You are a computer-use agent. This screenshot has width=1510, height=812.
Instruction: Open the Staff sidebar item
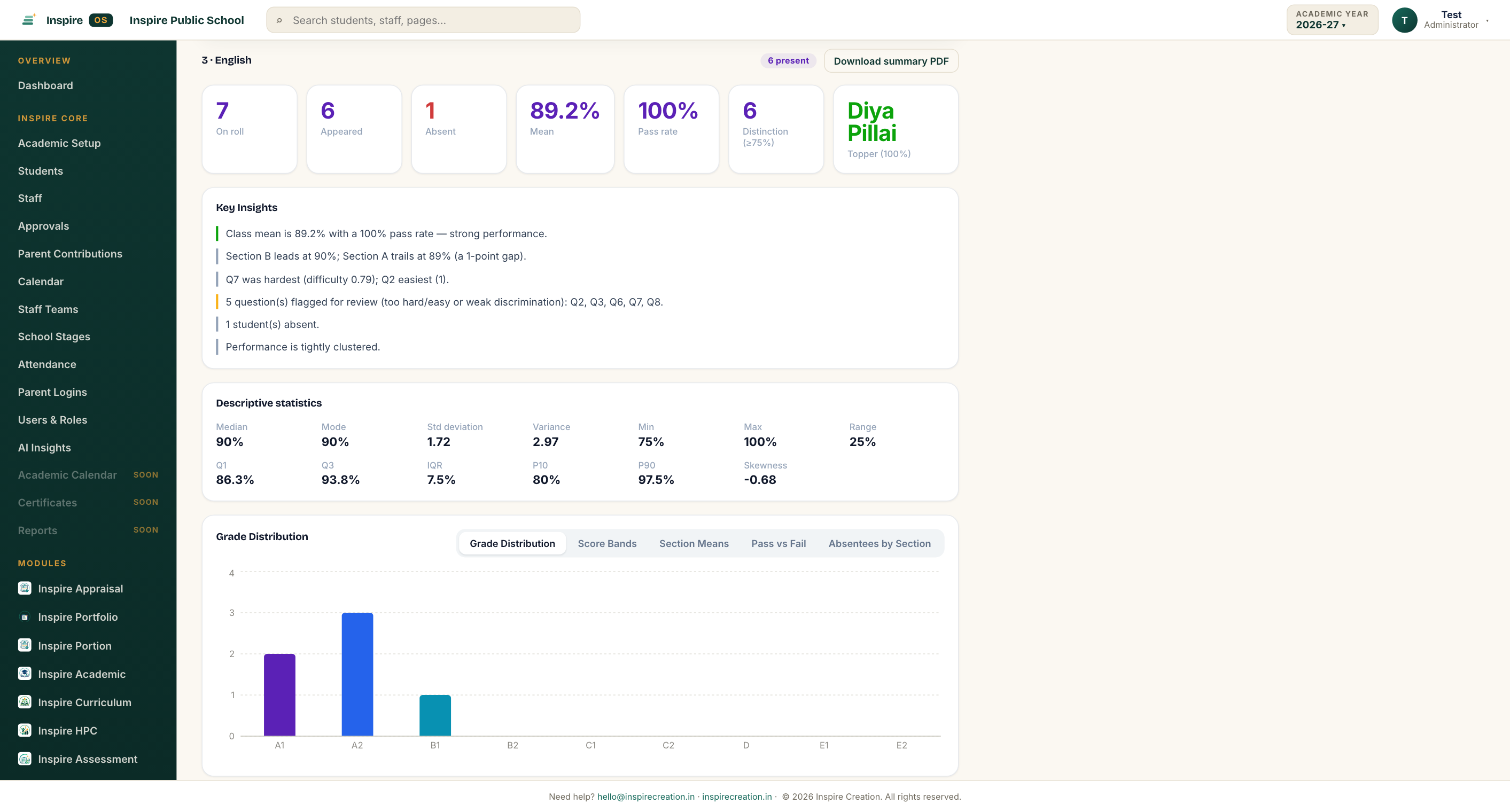tap(30, 198)
